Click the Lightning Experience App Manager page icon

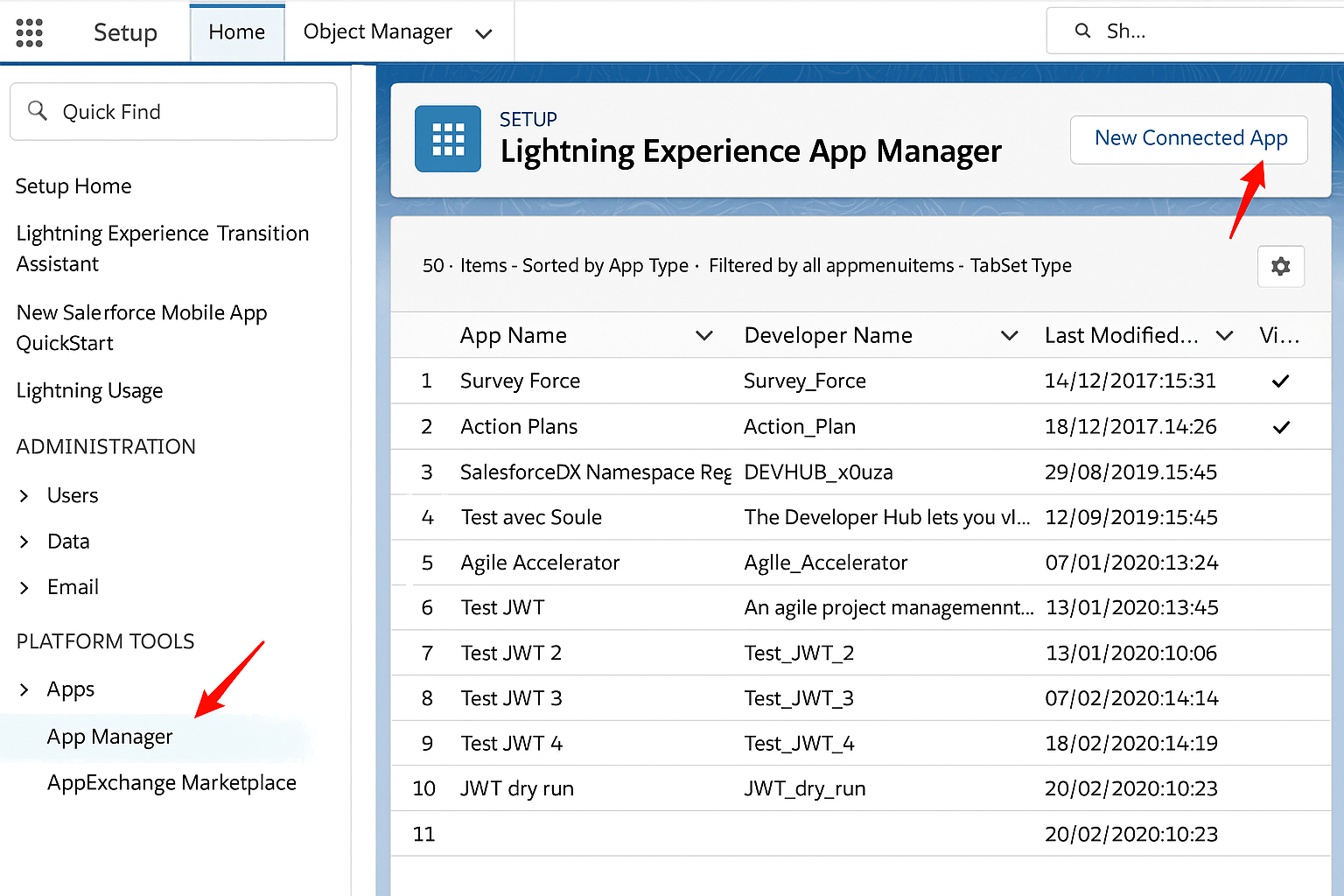coord(447,138)
